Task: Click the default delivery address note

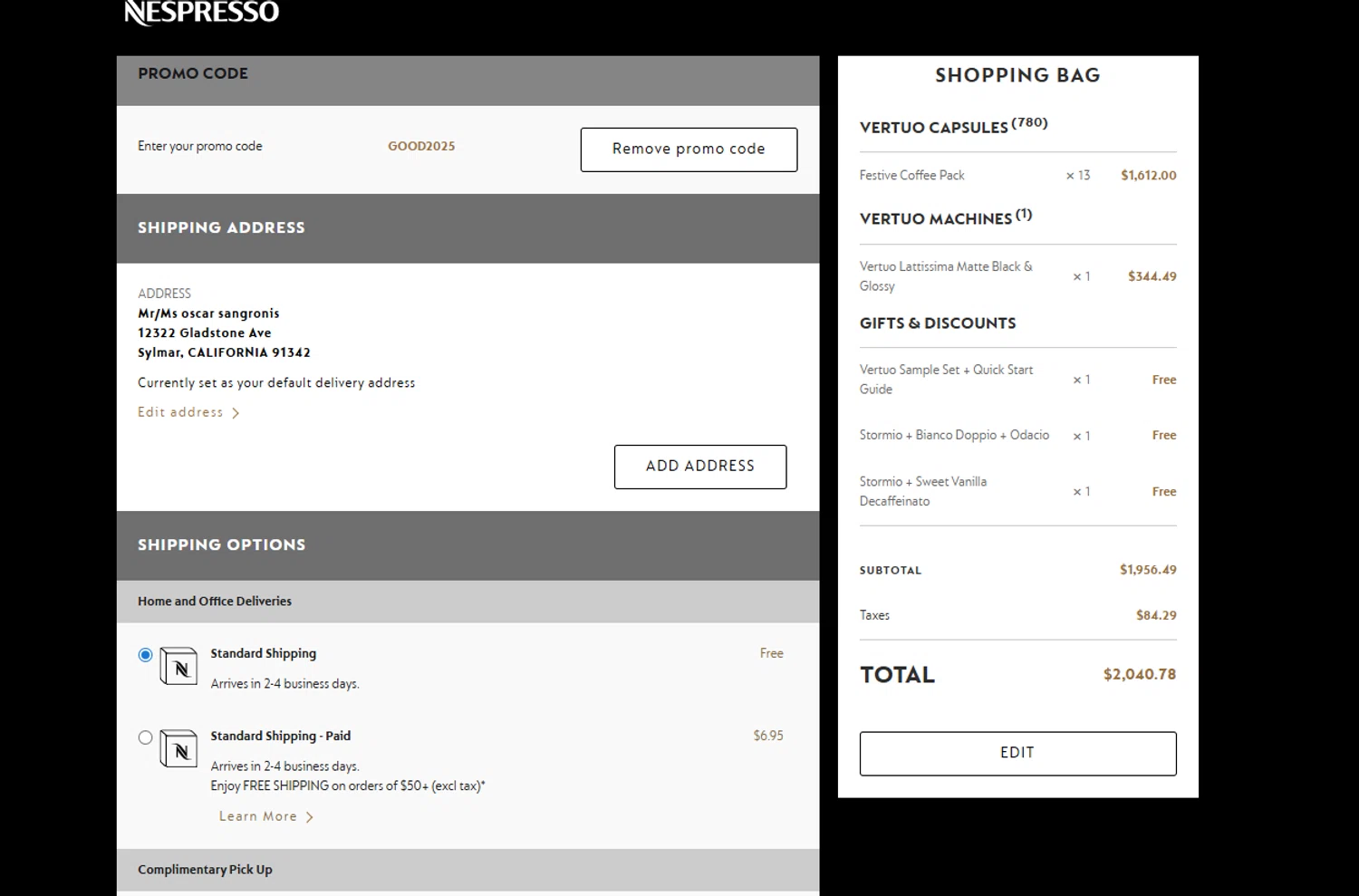Action: coord(276,383)
